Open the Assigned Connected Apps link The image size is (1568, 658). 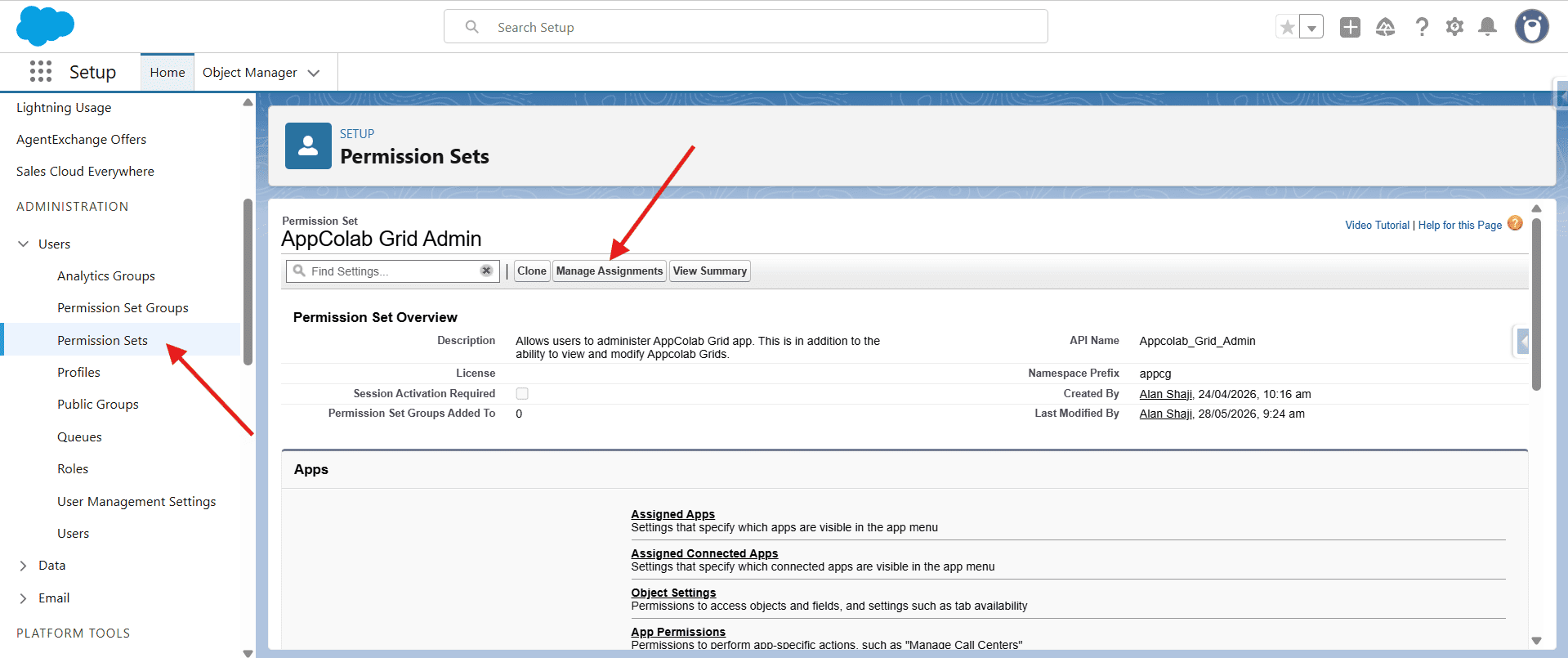704,553
